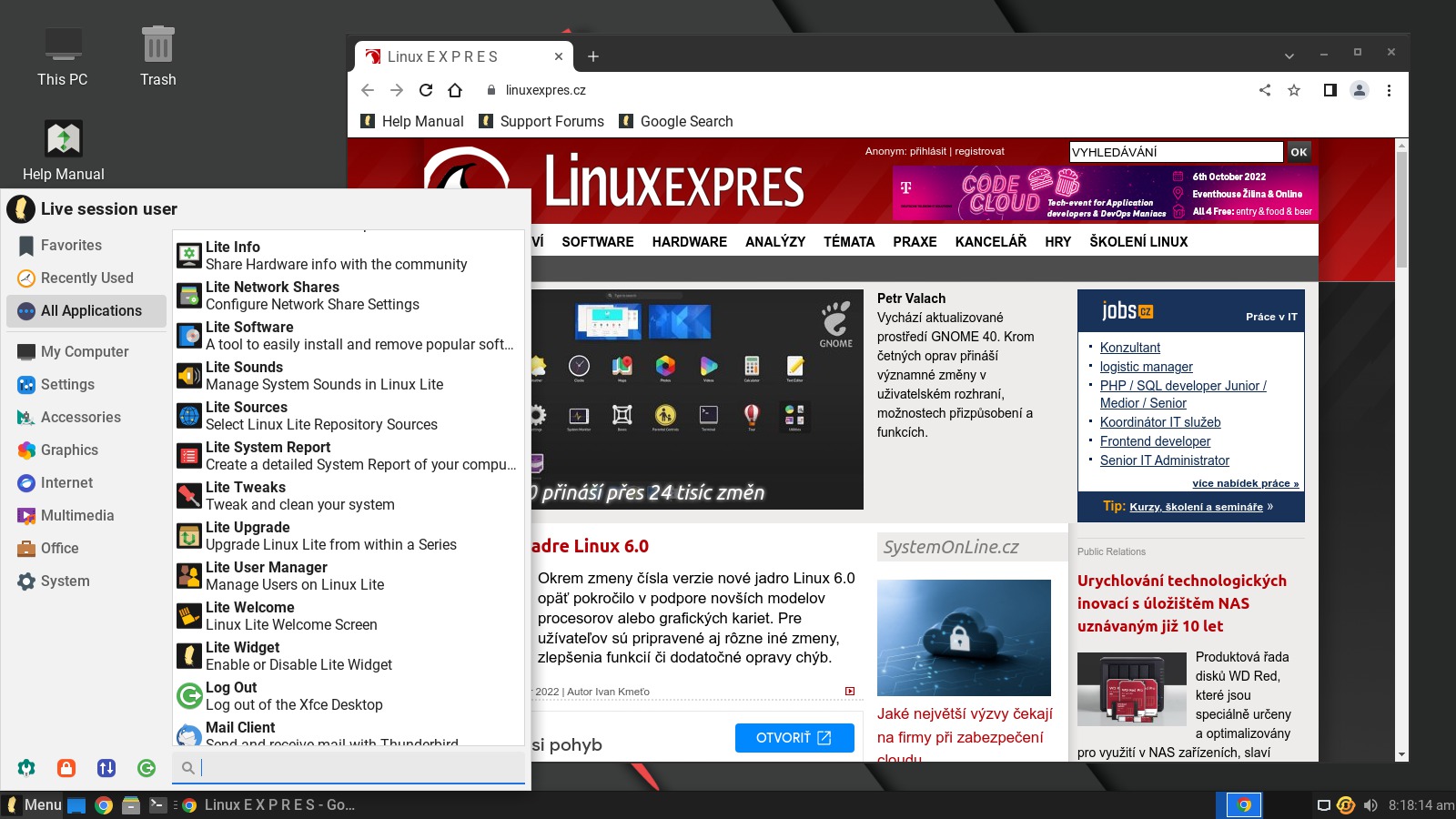Launch Lite Tweaks
The height and width of the screenshot is (819, 1456).
(x=349, y=496)
